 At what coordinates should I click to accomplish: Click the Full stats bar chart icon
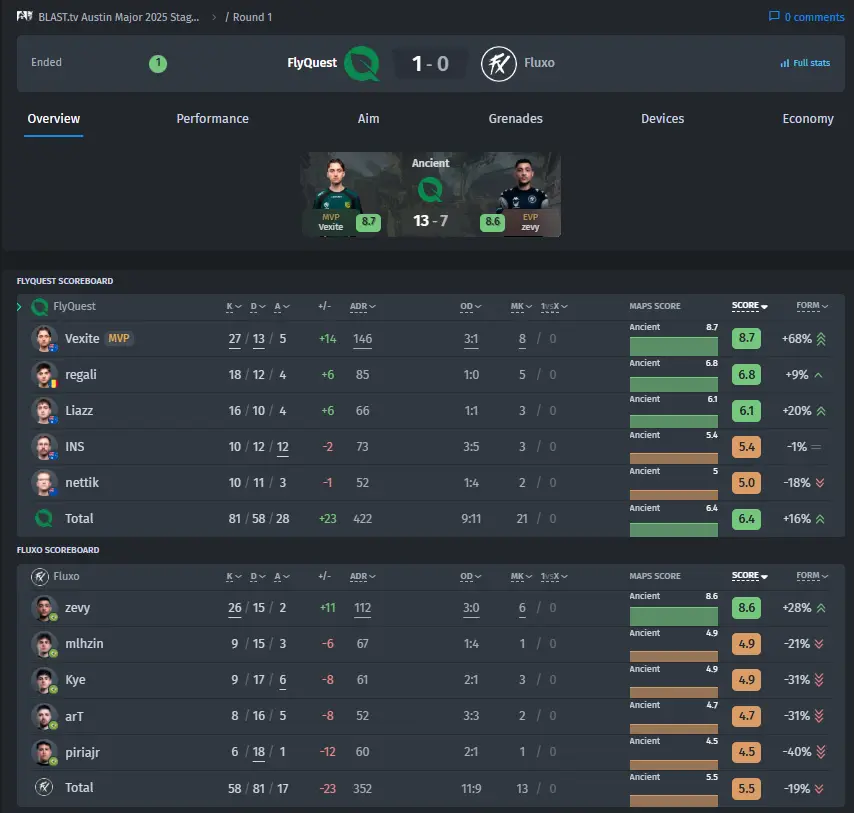click(x=785, y=63)
